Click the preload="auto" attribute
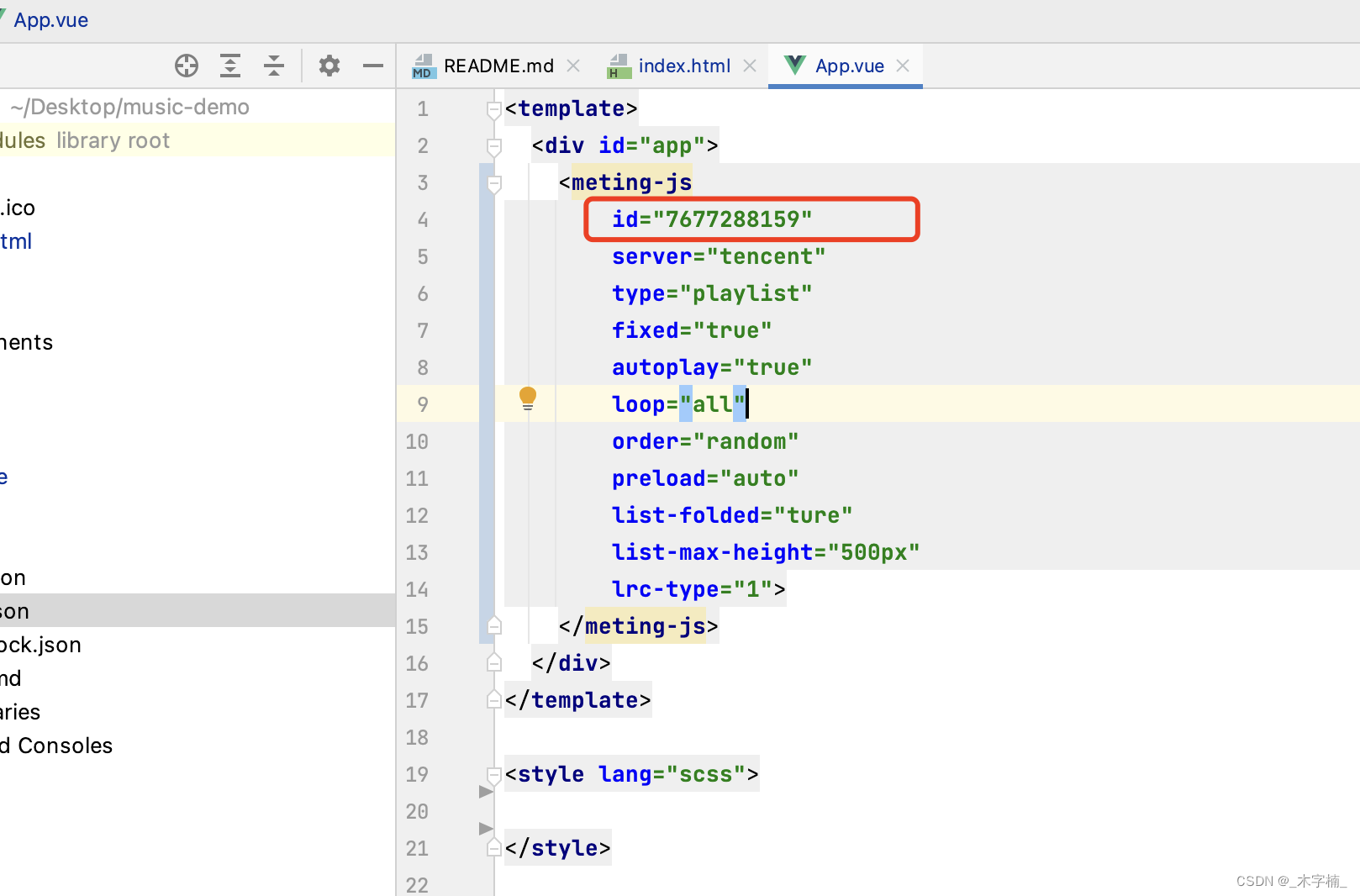Screen dimensions: 1360x896 [705, 478]
